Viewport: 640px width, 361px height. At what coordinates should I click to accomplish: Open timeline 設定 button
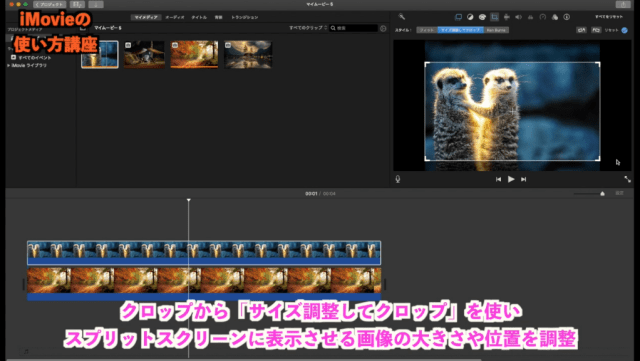[x=620, y=193]
